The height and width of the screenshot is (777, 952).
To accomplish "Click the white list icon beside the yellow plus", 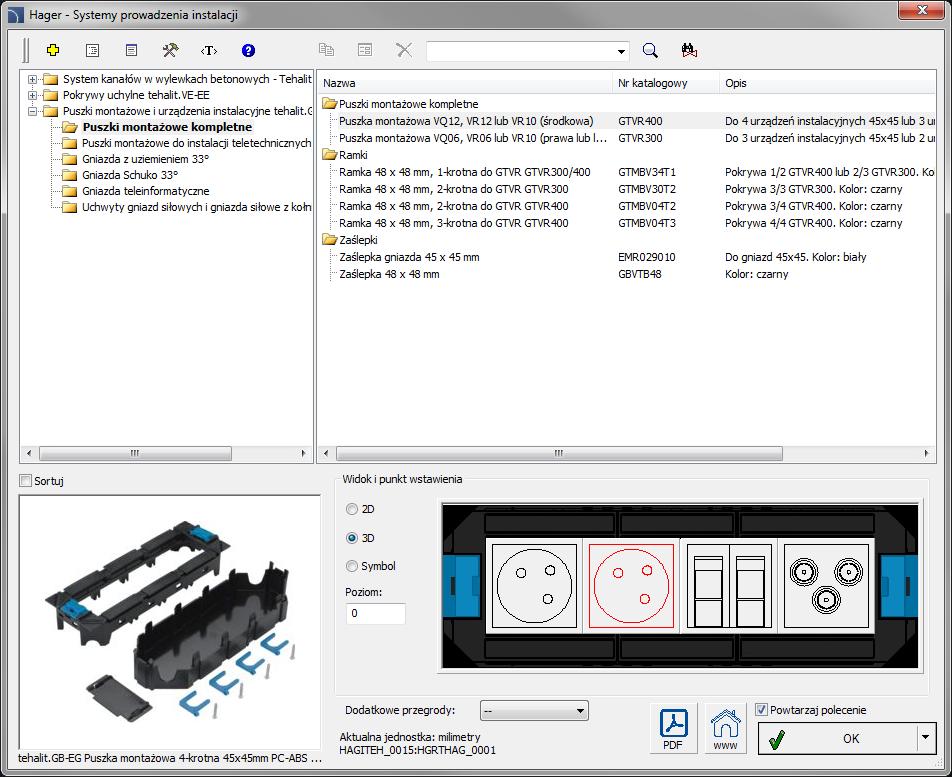I will click(92, 50).
